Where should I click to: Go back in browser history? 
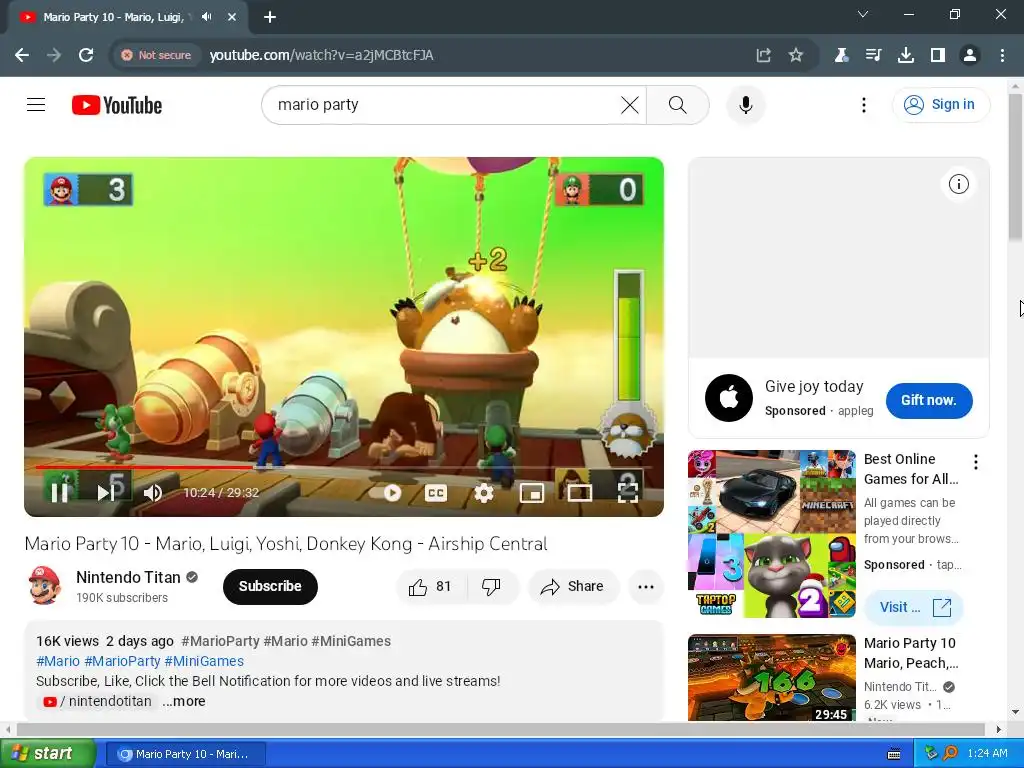click(22, 55)
